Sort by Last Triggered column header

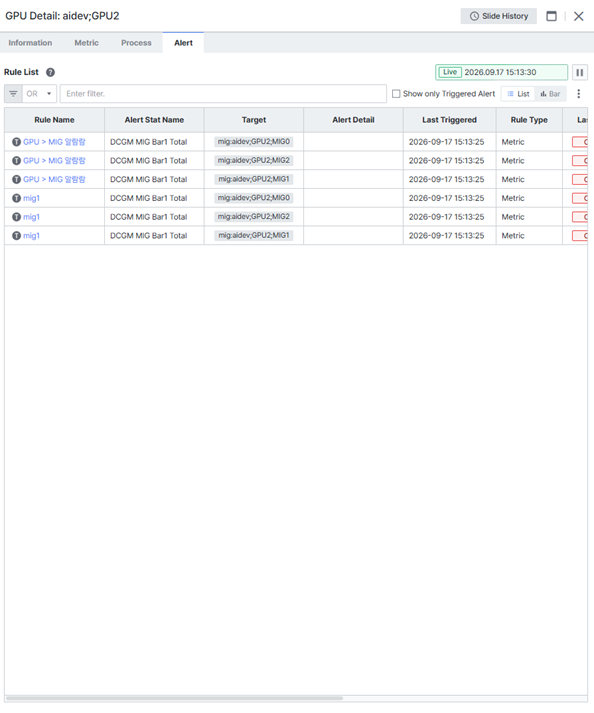coord(449,120)
